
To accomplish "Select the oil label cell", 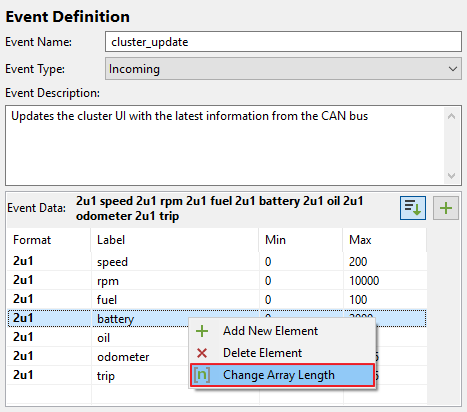I will coord(140,338).
